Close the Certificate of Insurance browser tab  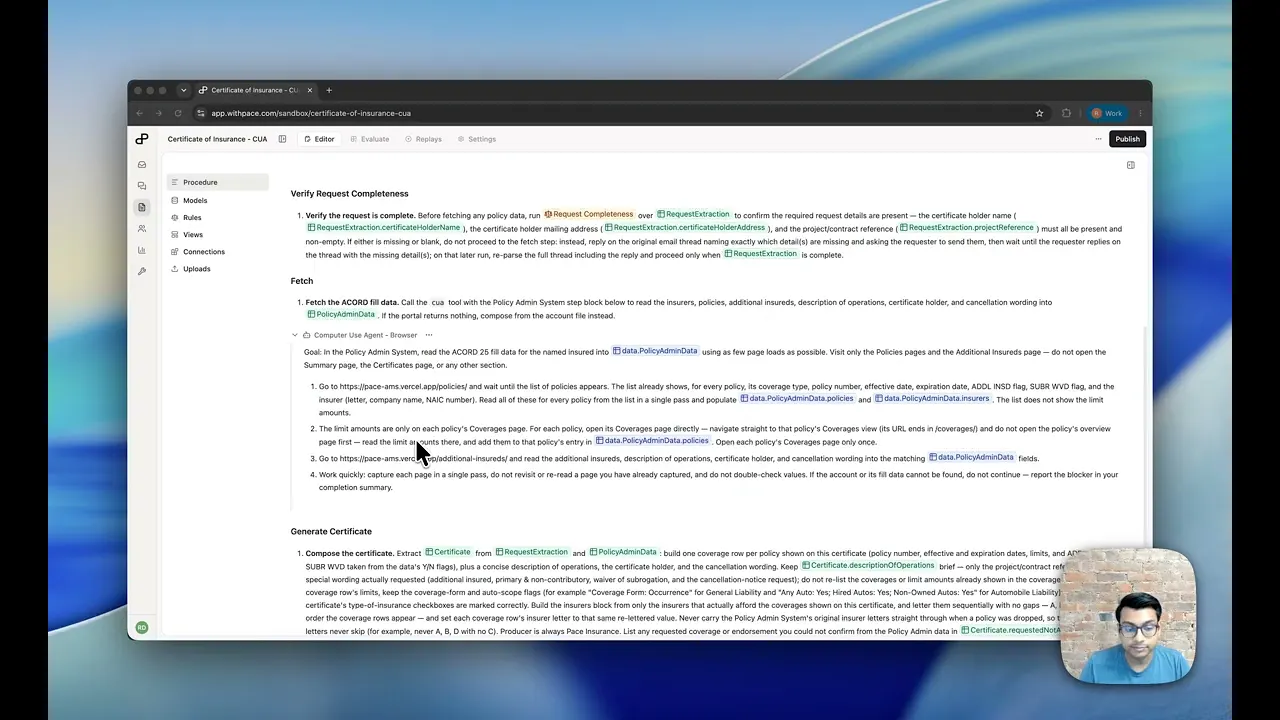click(310, 90)
